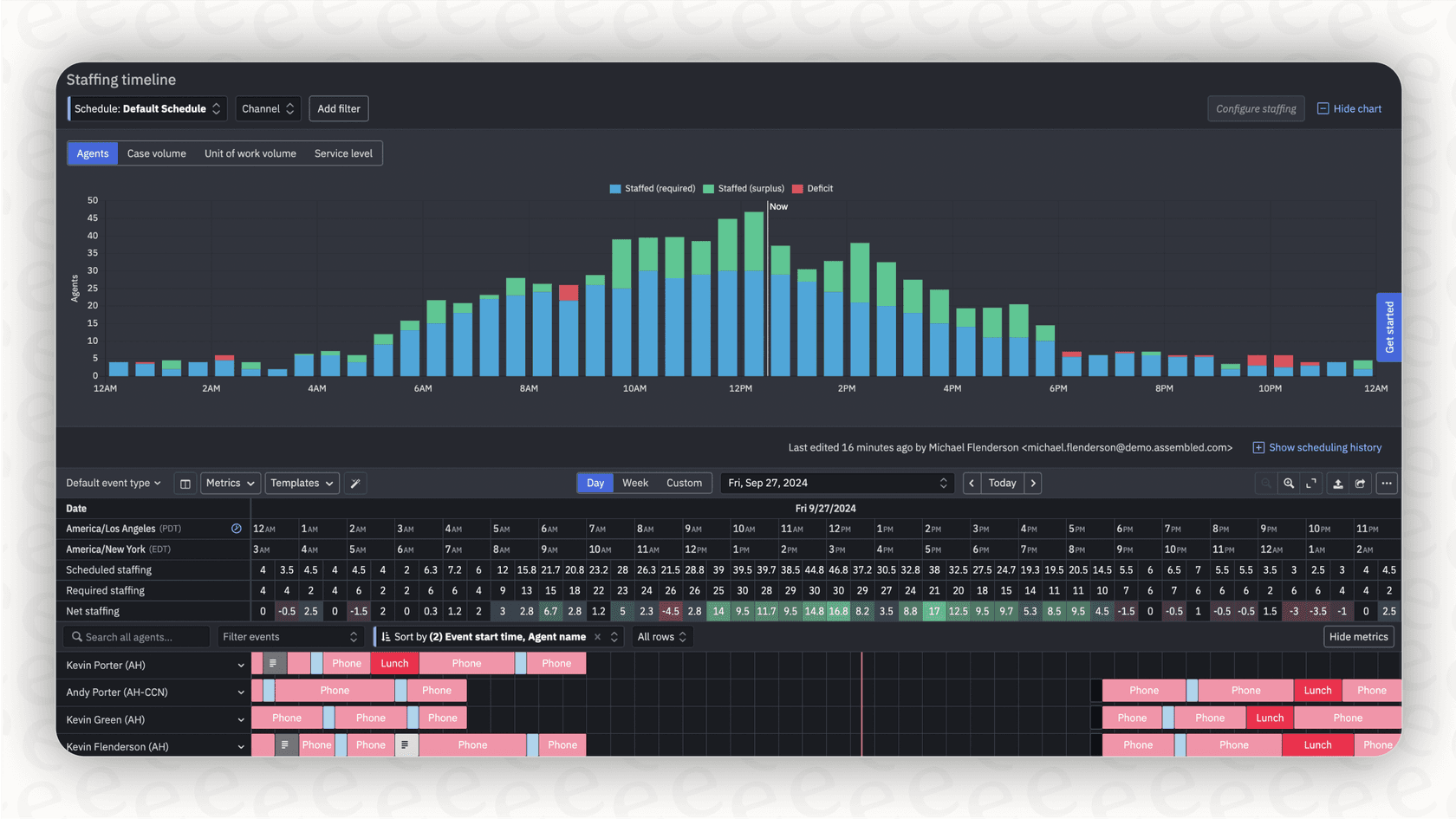Remove the active sort by clicking its X
Image resolution: width=1456 pixels, height=819 pixels.
(x=597, y=636)
